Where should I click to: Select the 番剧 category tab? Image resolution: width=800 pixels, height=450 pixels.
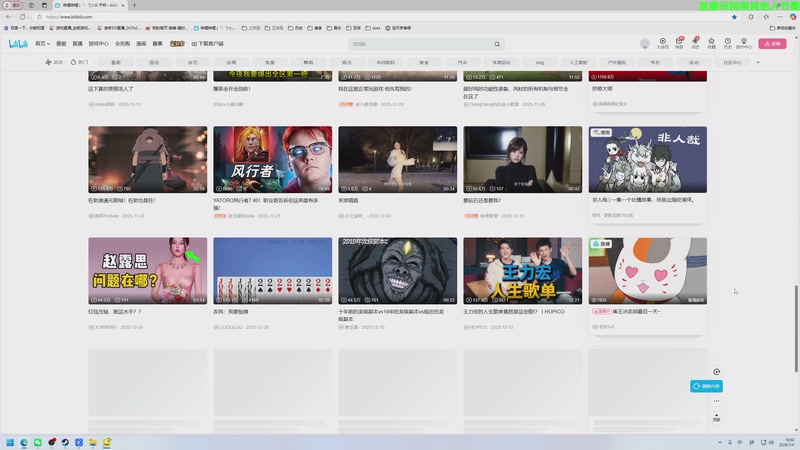[x=116, y=62]
